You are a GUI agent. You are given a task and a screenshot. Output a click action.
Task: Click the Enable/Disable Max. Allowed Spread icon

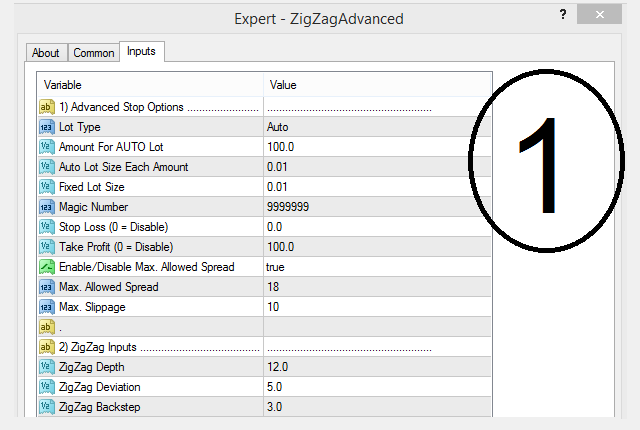coord(47,267)
